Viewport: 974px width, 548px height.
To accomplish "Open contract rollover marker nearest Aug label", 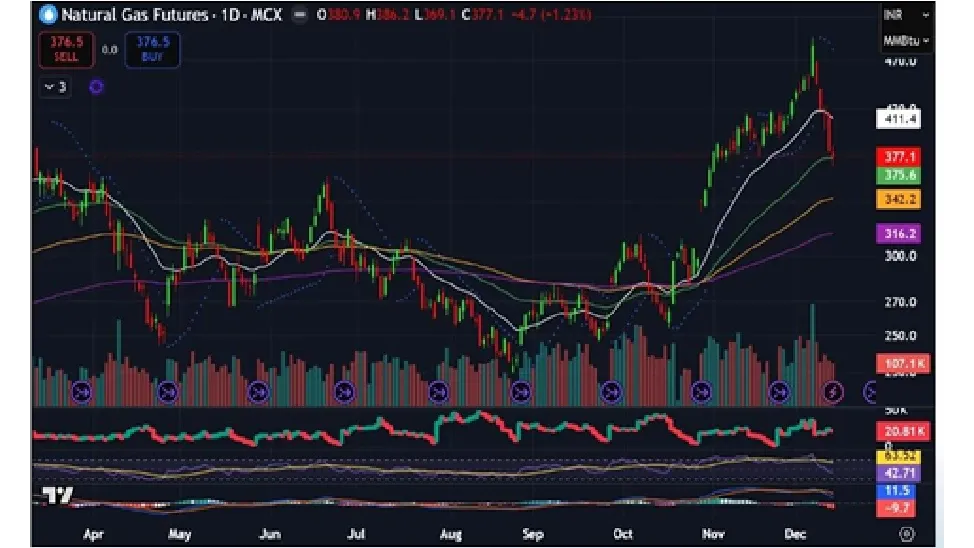I will [x=438, y=391].
